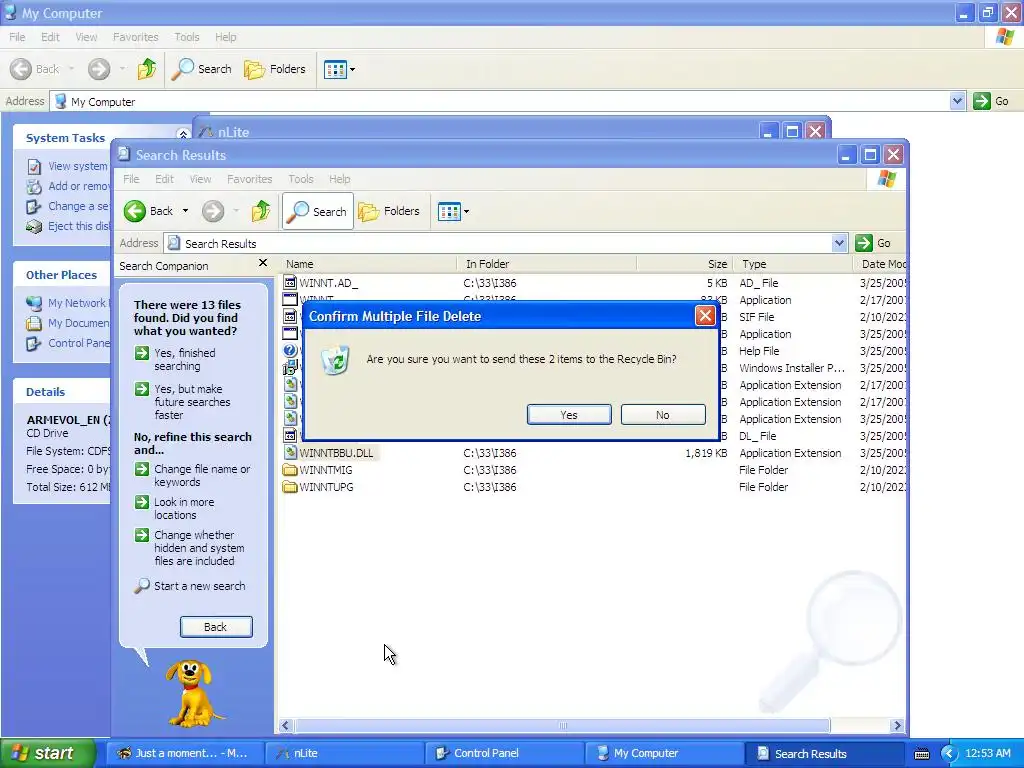Image resolution: width=1024 pixels, height=768 pixels.
Task: Expand hidden system tray icons arrow
Action: click(949, 754)
